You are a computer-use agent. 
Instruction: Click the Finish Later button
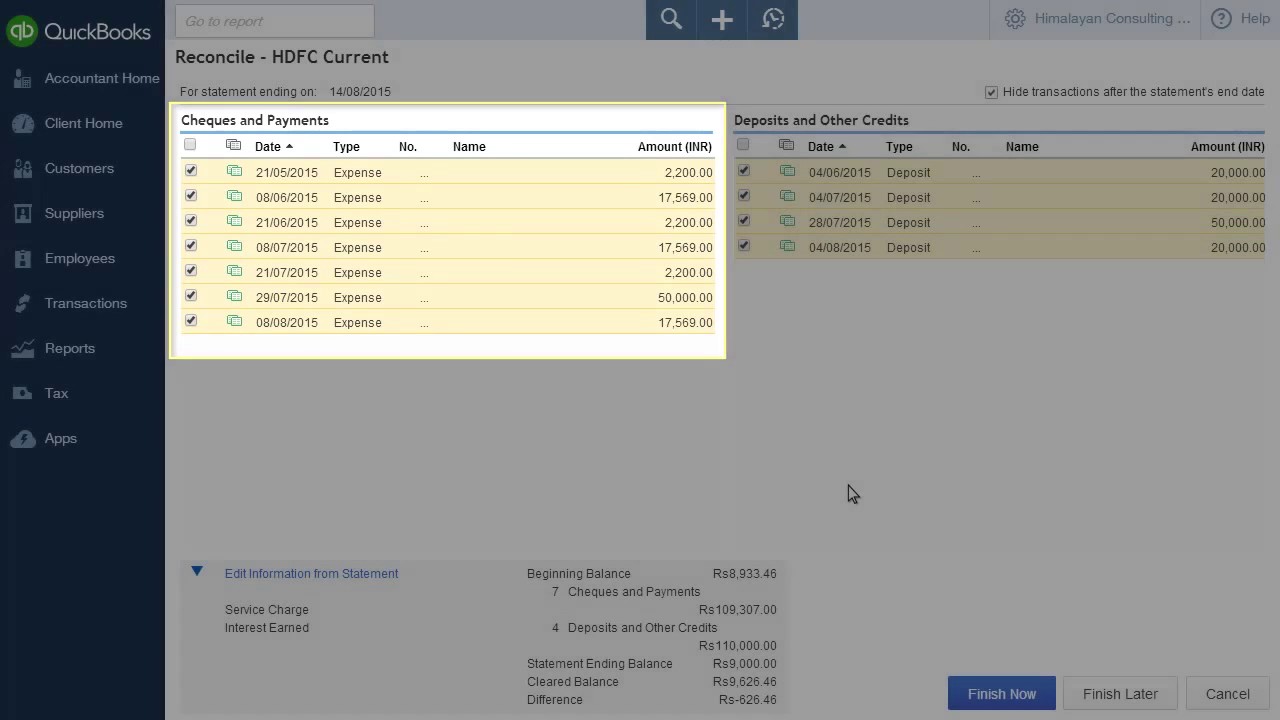(1120, 694)
